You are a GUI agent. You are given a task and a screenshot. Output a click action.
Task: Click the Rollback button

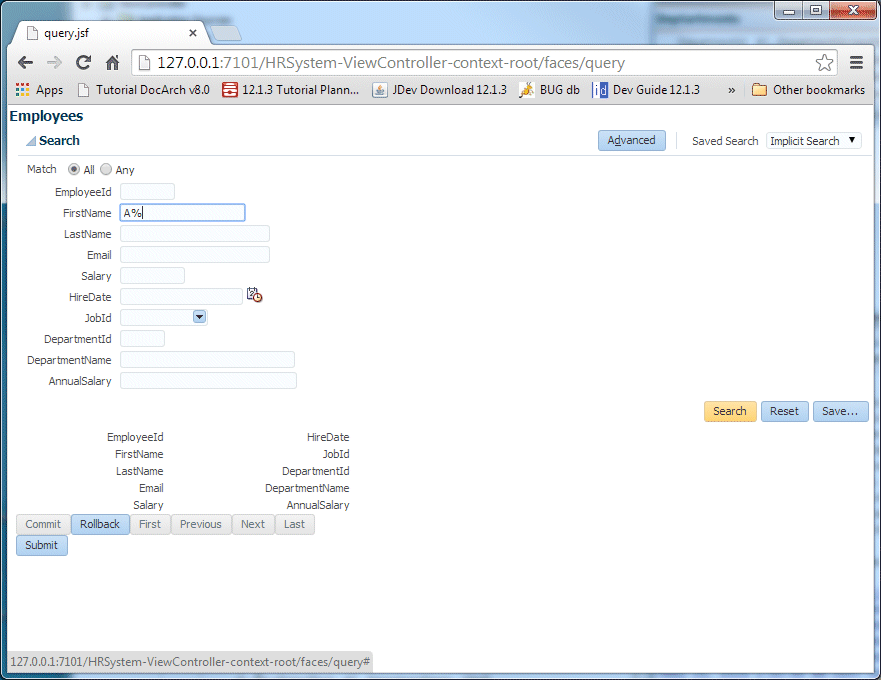pos(100,524)
